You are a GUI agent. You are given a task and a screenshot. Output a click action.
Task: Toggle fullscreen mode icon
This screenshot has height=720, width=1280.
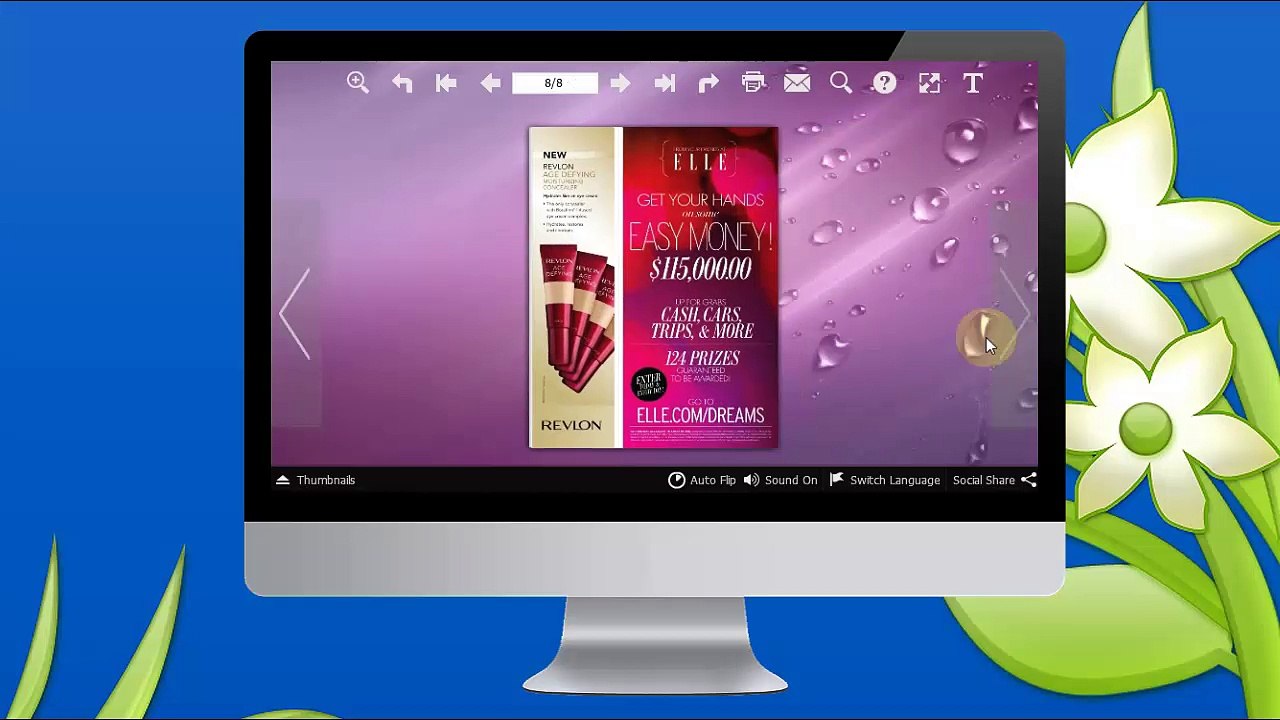pyautogui.click(x=929, y=83)
